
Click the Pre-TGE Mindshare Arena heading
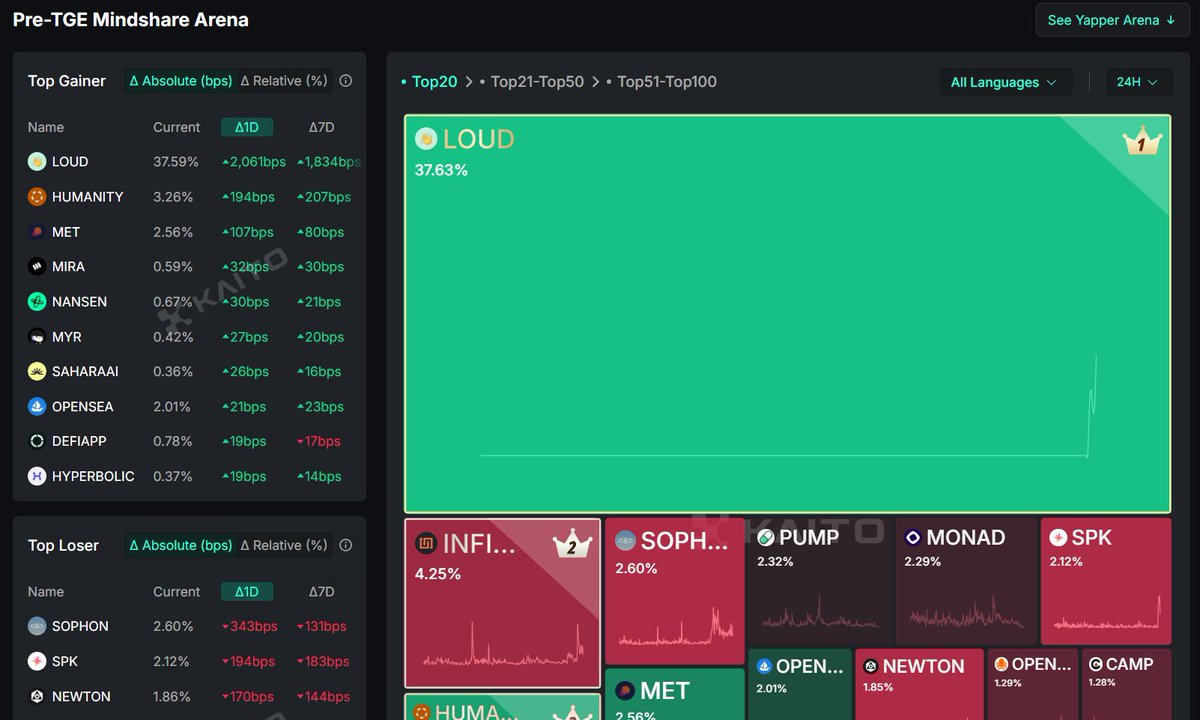tap(131, 20)
